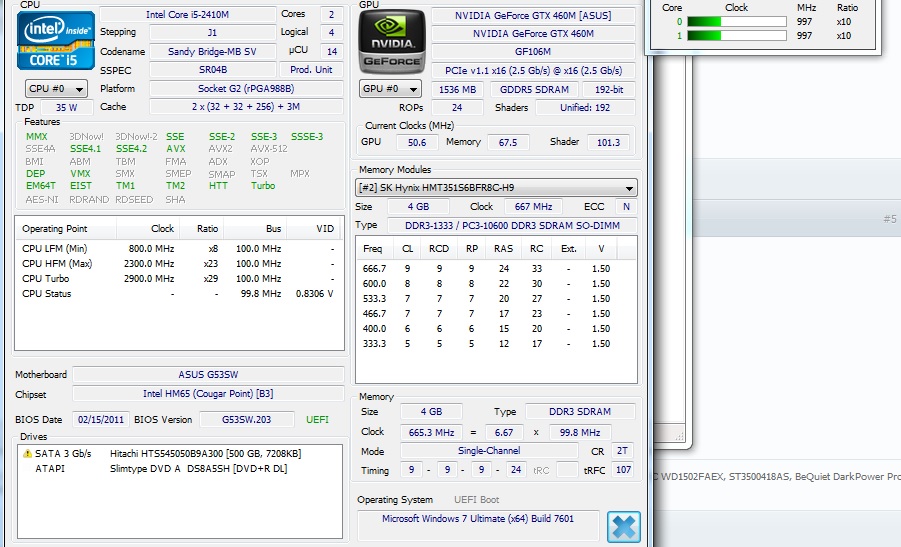Click the Freq column header in timings

pyautogui.click(x=372, y=248)
